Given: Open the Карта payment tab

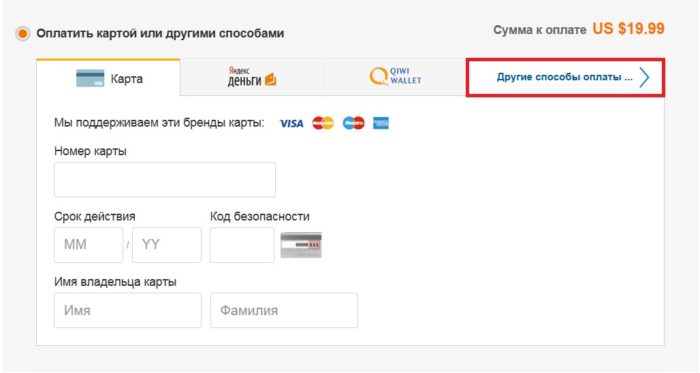Looking at the screenshot, I should pos(108,78).
